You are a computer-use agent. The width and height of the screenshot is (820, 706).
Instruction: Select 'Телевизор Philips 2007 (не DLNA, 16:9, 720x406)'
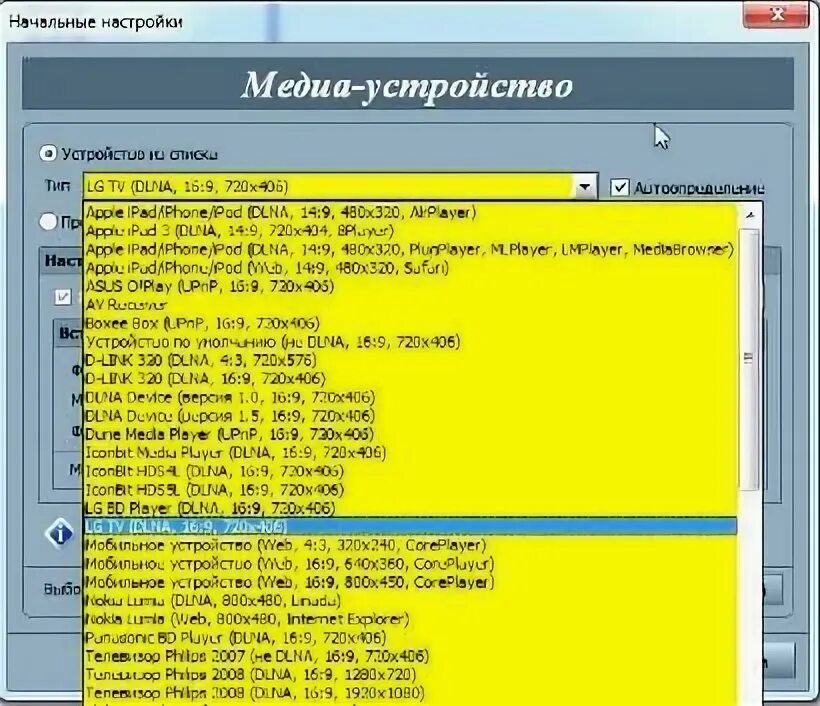[x=410, y=656]
